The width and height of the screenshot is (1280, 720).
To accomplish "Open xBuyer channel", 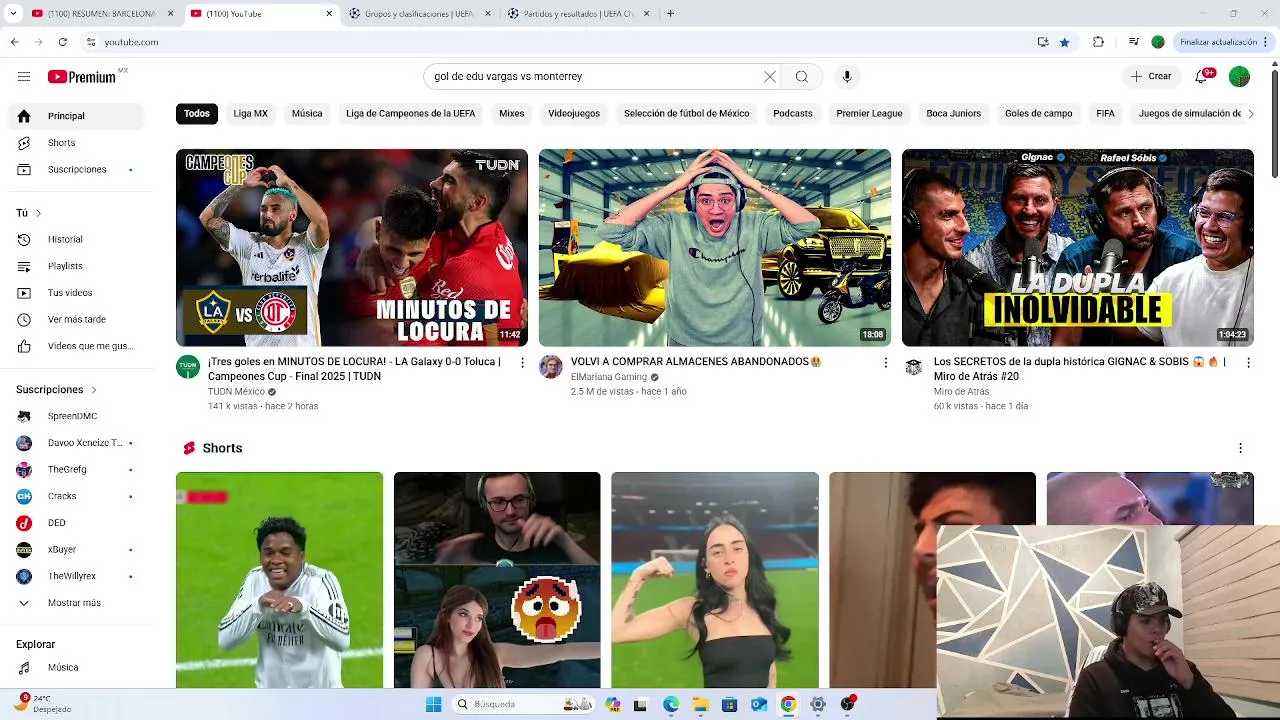I will (78, 550).
